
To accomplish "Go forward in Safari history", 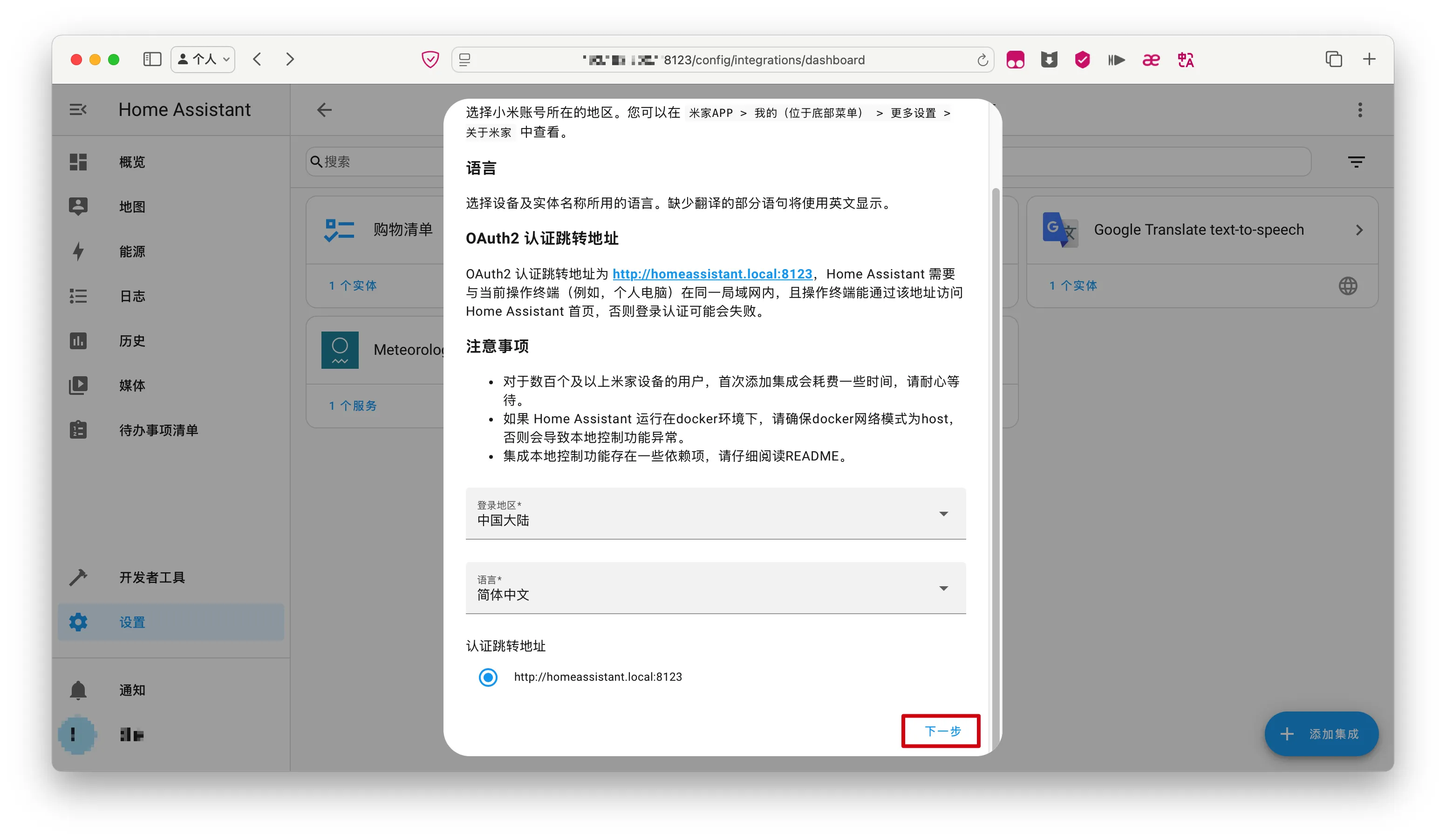I will (x=290, y=60).
